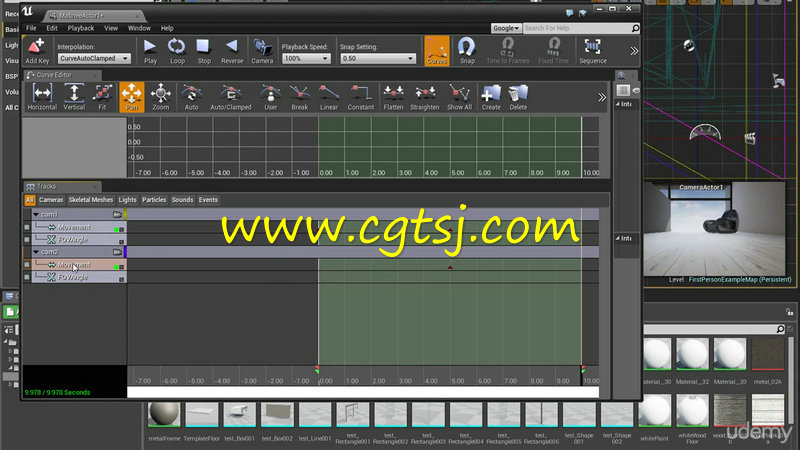
Task: Click the Flatten tangents icon
Action: [393, 97]
